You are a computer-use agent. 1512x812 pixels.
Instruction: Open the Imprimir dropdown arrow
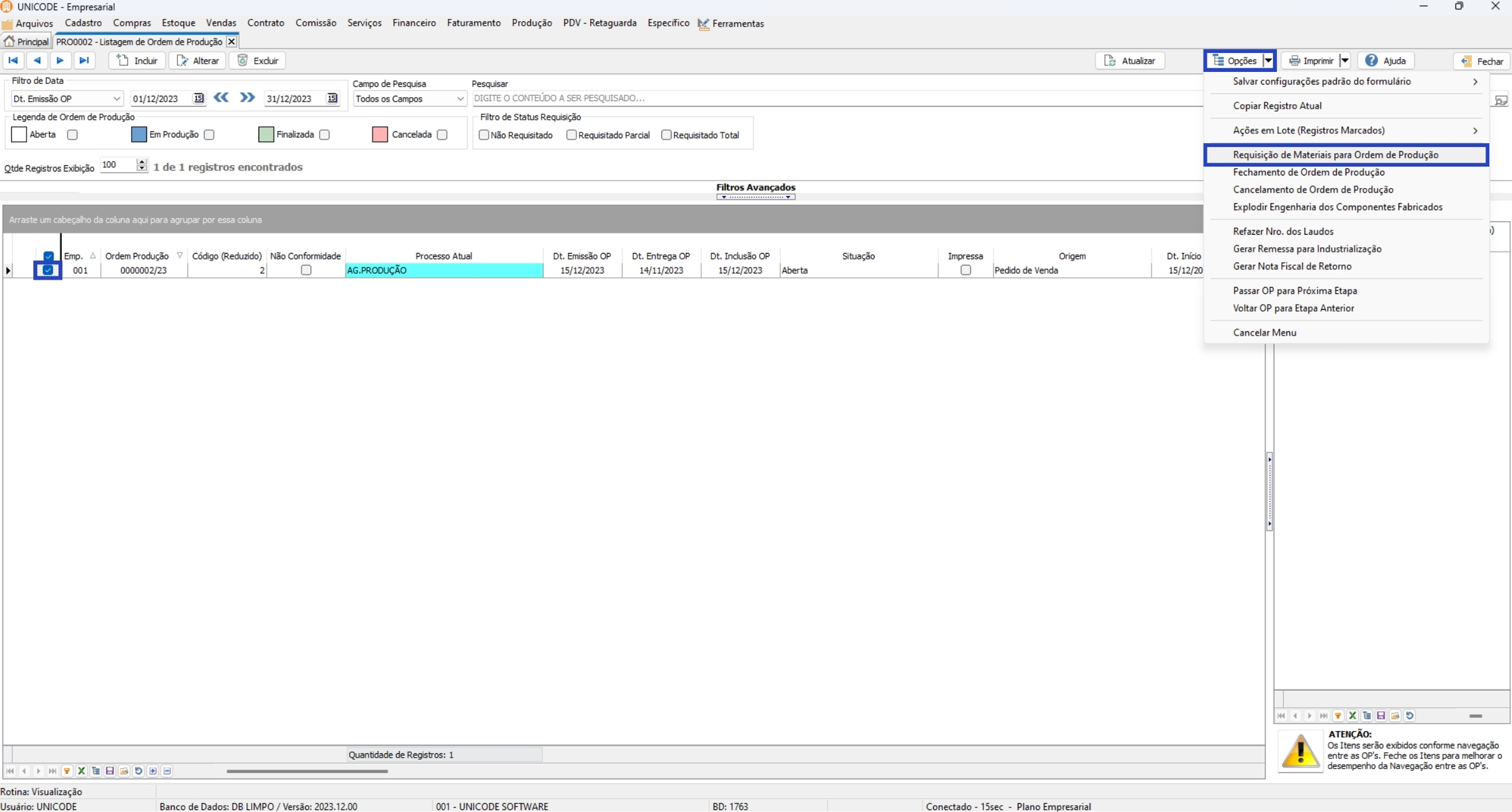pyautogui.click(x=1344, y=61)
